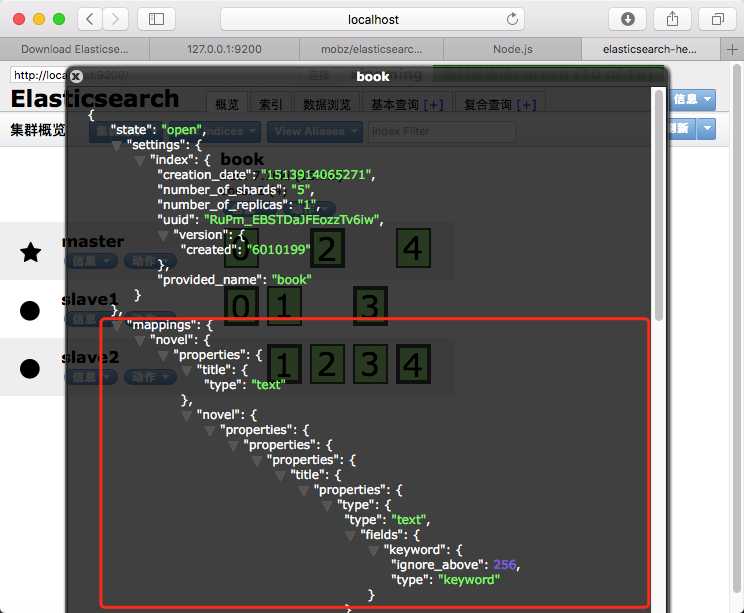Collapse the first "novel" mapping node
The width and height of the screenshot is (744, 613).
[x=140, y=341]
